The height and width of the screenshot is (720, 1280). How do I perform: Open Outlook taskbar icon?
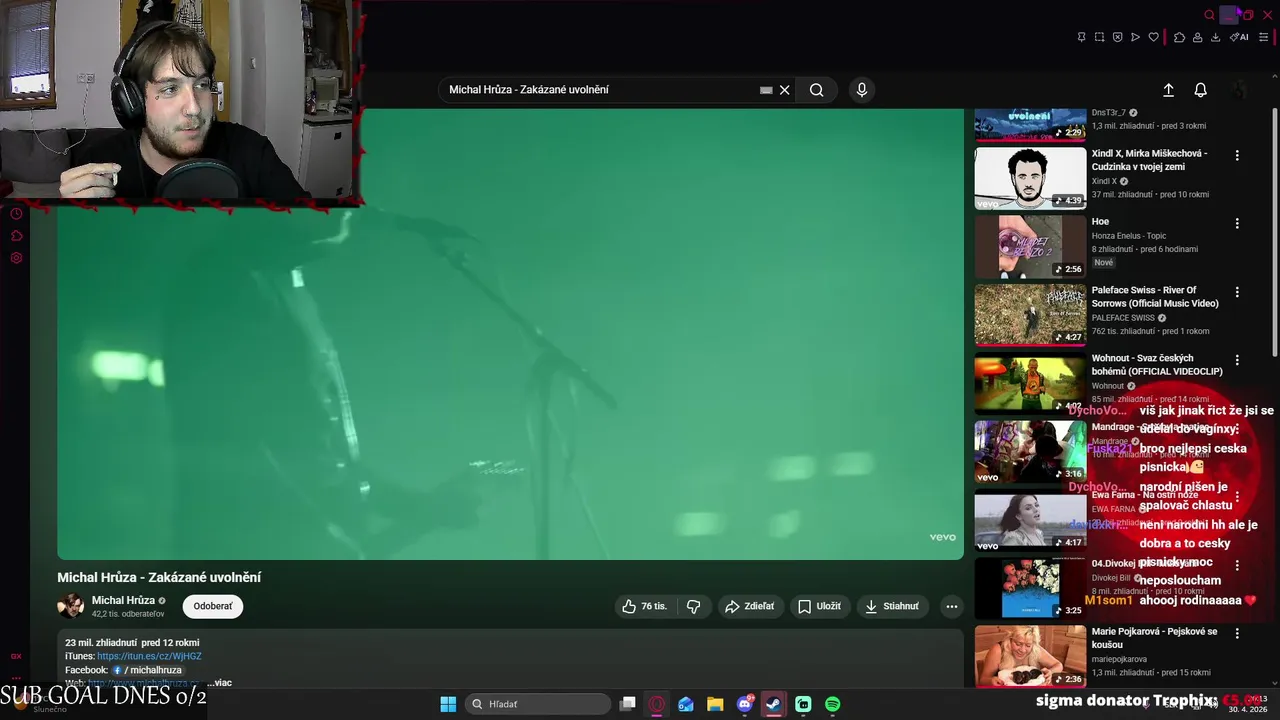pos(686,704)
